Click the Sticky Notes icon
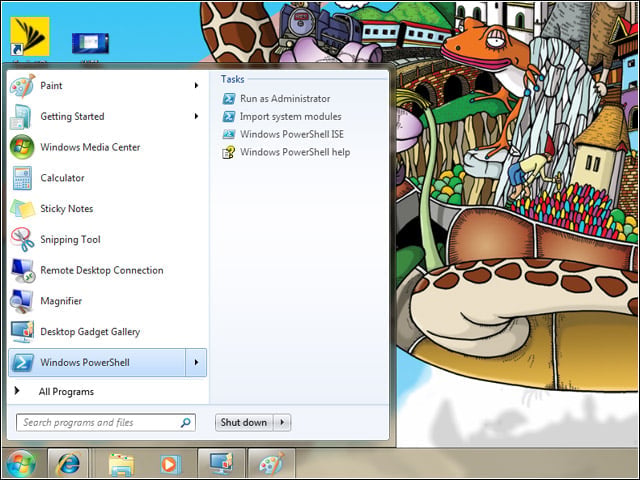This screenshot has height=480, width=640. tap(22, 209)
